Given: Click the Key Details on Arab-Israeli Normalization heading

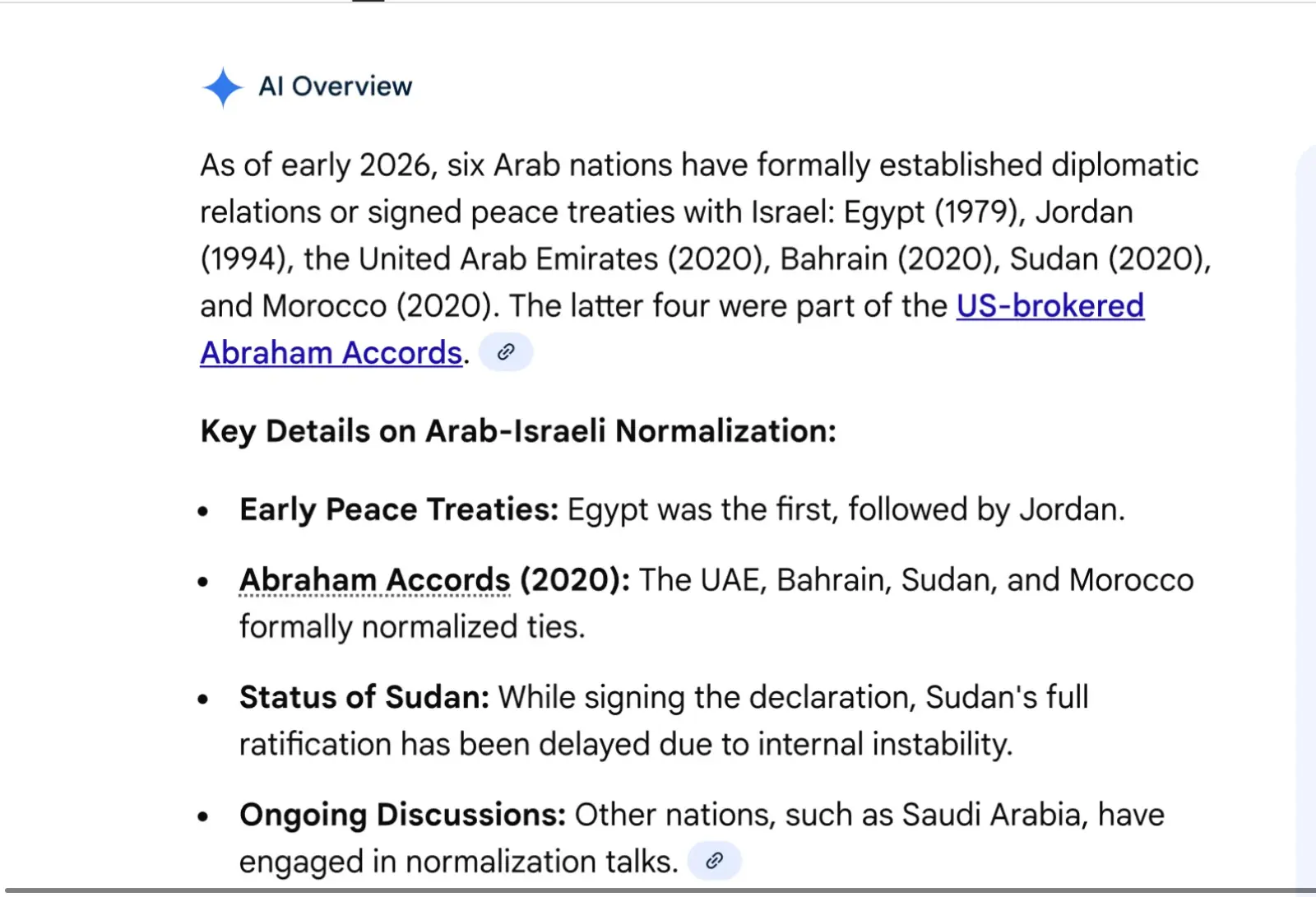Looking at the screenshot, I should point(518,431).
